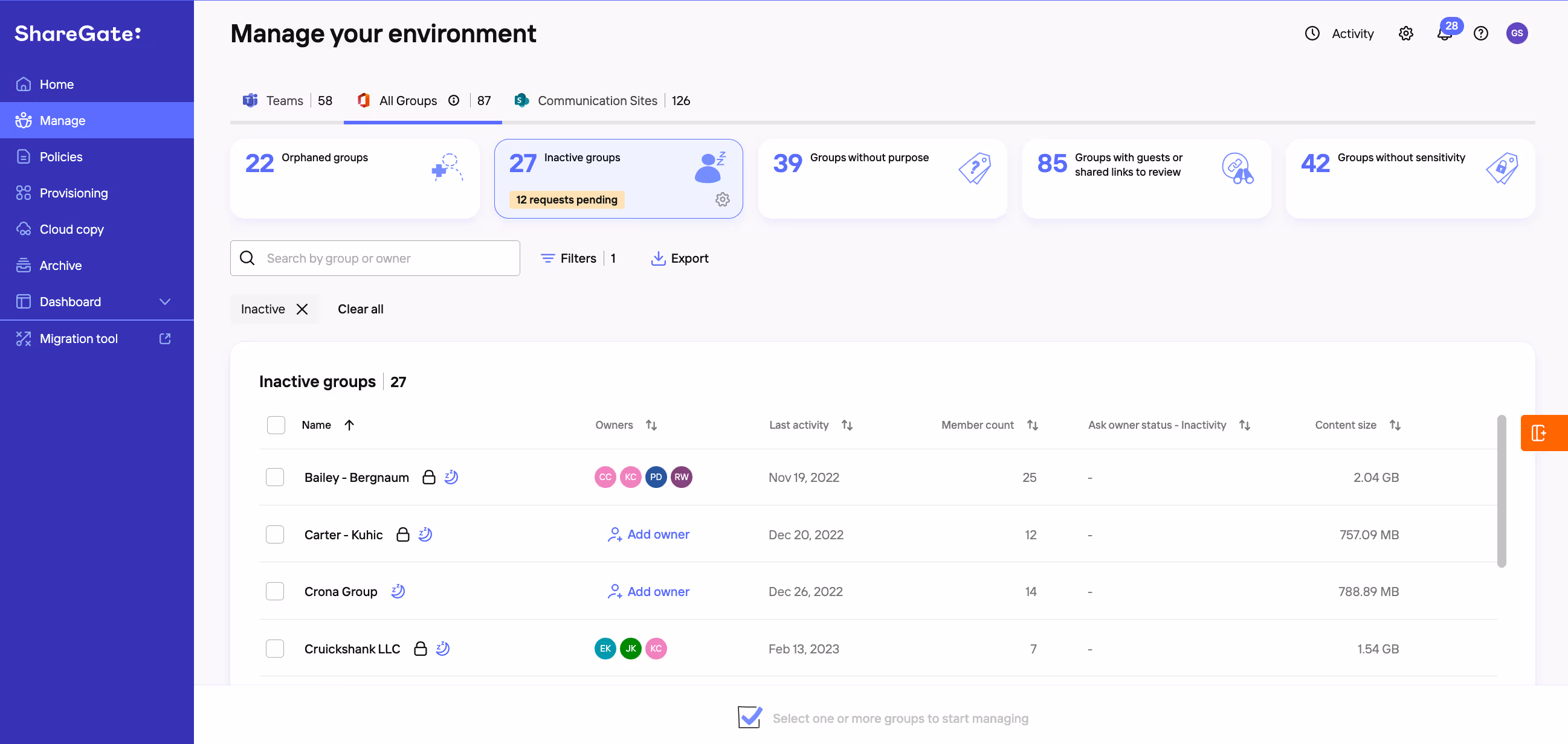Open the notifications bell with 28 badge
The image size is (1568, 744).
coord(1445,33)
